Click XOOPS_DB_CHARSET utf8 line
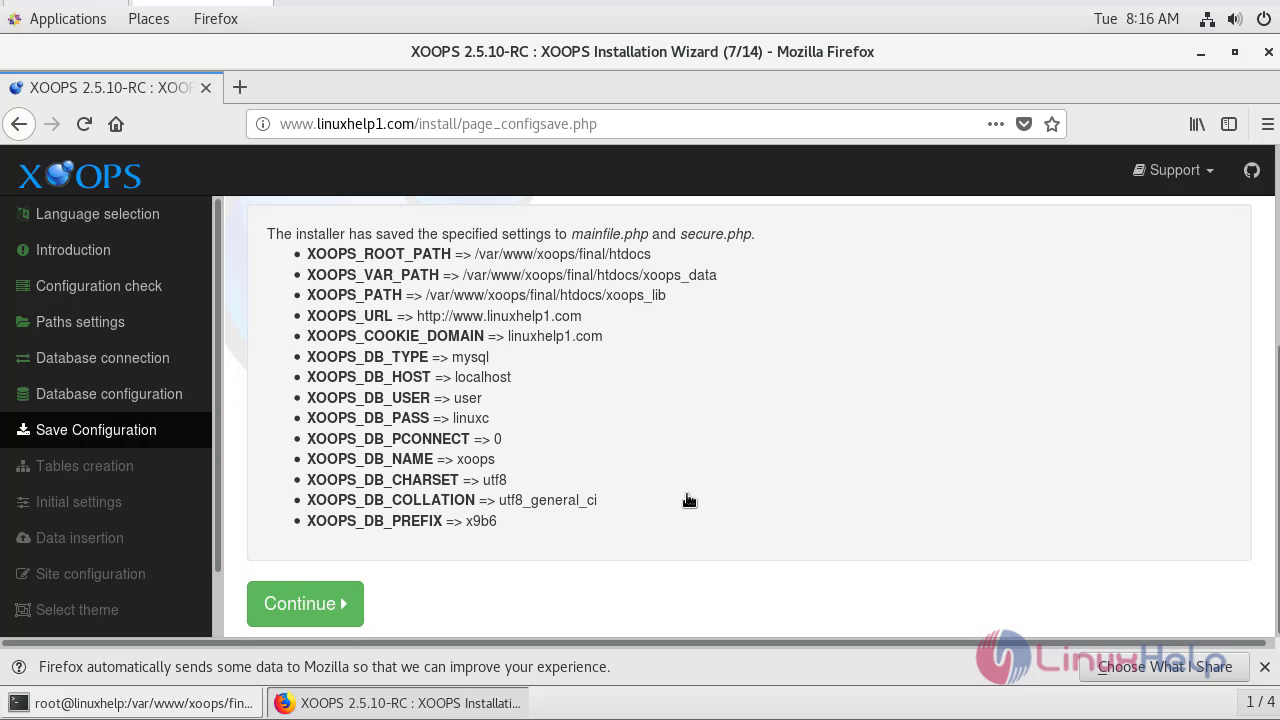 [x=407, y=480]
